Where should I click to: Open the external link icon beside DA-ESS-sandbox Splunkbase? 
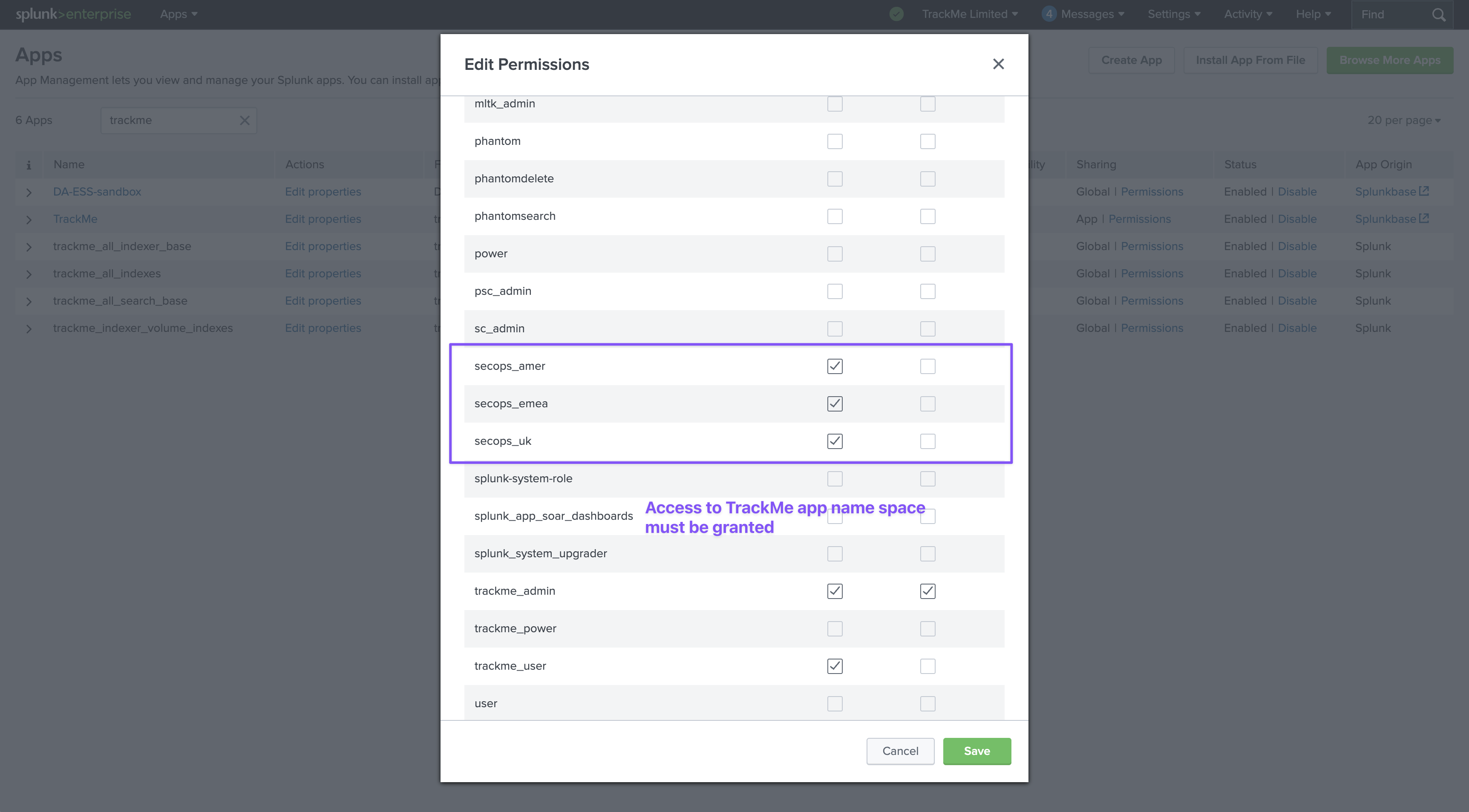[x=1424, y=191]
